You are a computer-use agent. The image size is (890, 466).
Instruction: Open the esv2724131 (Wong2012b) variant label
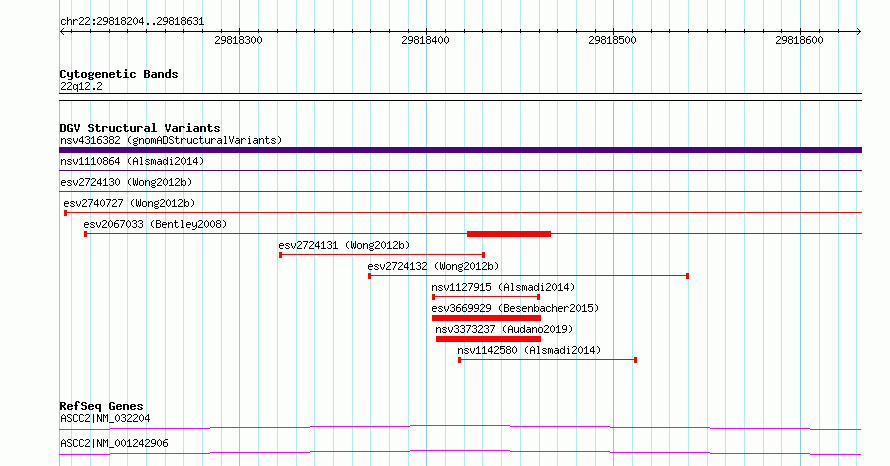click(344, 245)
